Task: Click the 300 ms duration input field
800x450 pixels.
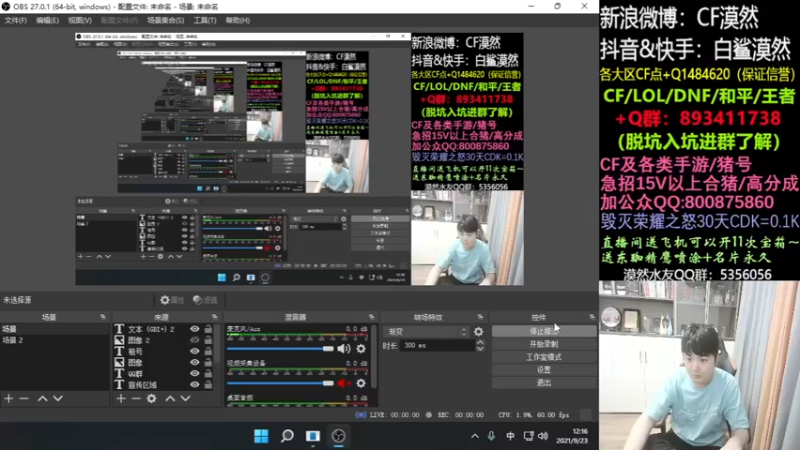Action: 438,345
